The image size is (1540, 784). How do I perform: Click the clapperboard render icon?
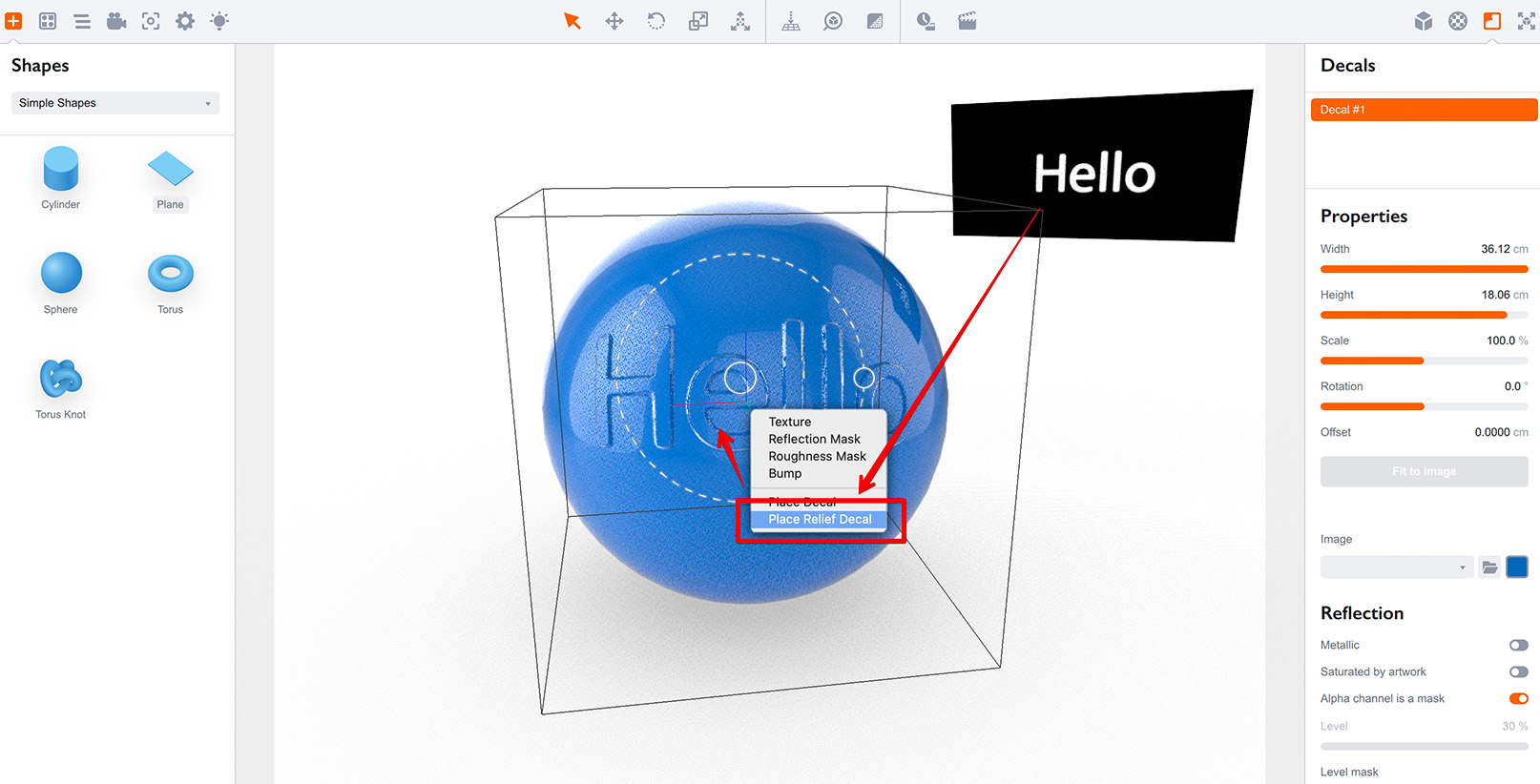967,21
